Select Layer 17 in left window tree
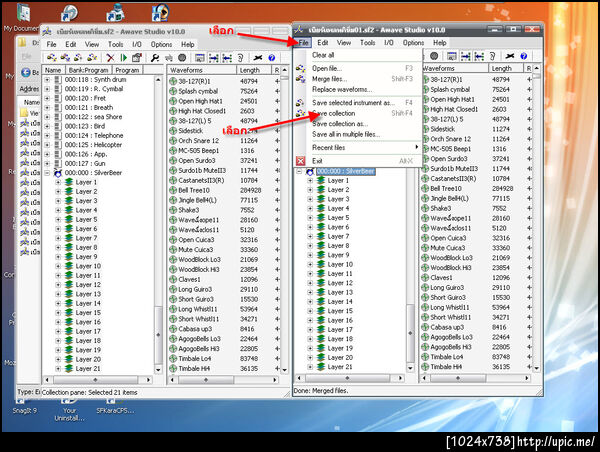 tap(88, 331)
